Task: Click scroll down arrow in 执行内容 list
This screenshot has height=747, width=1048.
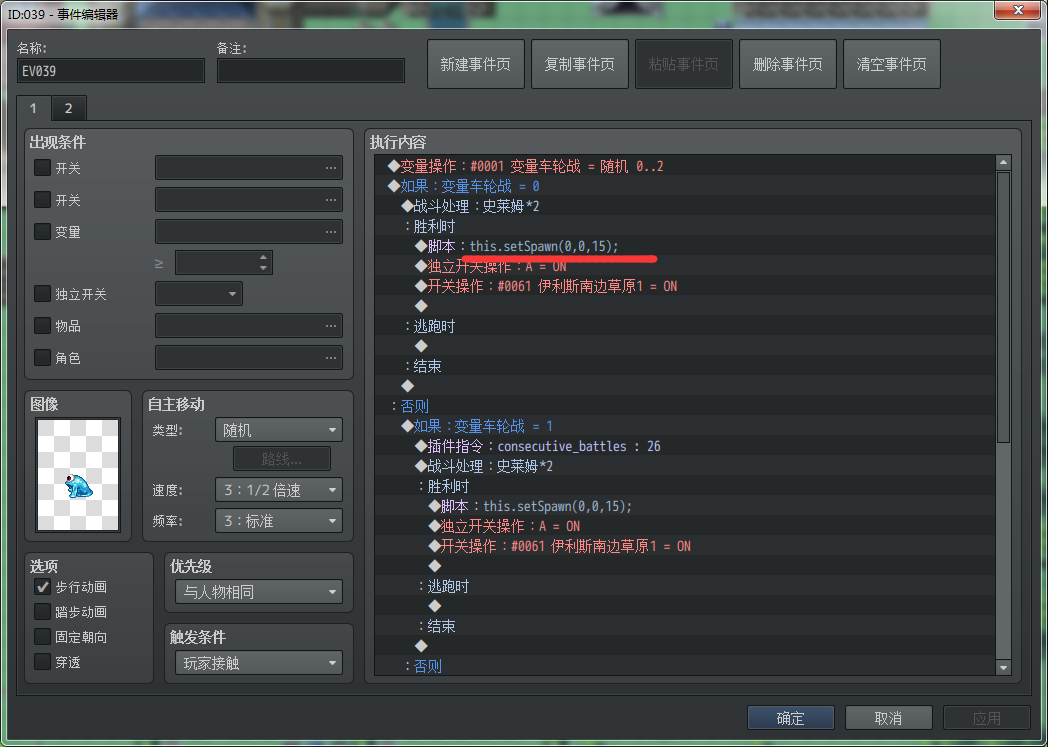Action: 1003,667
